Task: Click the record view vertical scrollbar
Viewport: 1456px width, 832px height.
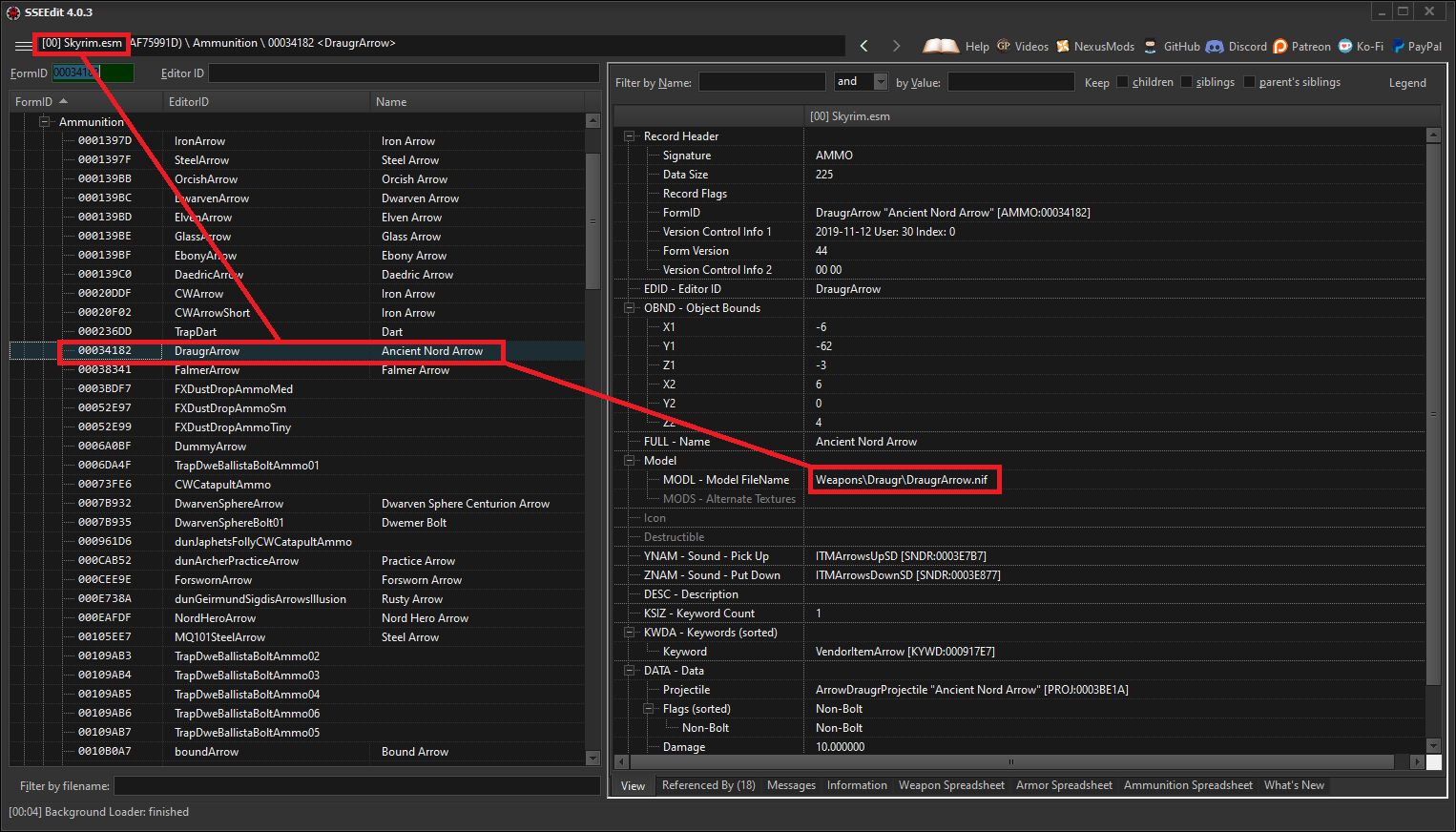Action: tap(1433, 413)
